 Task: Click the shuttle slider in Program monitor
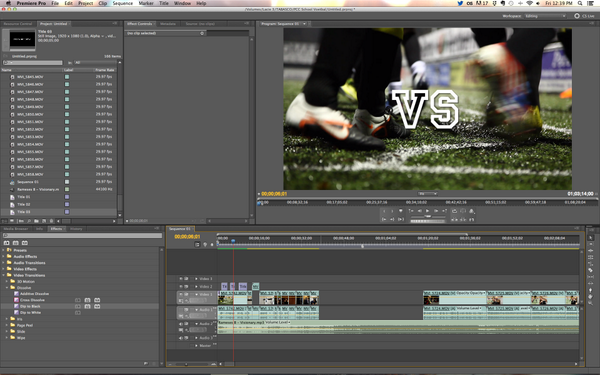coord(428,217)
